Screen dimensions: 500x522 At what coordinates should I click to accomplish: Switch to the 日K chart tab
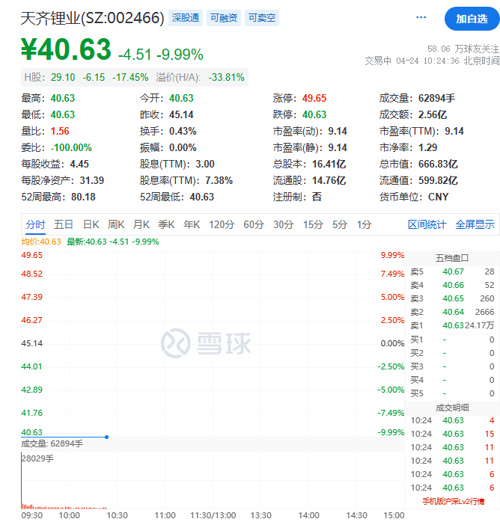(91, 225)
